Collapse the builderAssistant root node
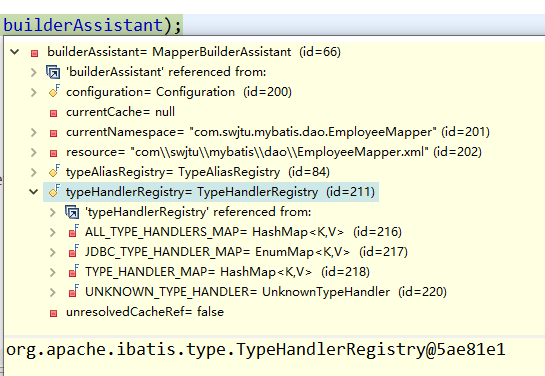The height and width of the screenshot is (376, 545). [x=15, y=52]
